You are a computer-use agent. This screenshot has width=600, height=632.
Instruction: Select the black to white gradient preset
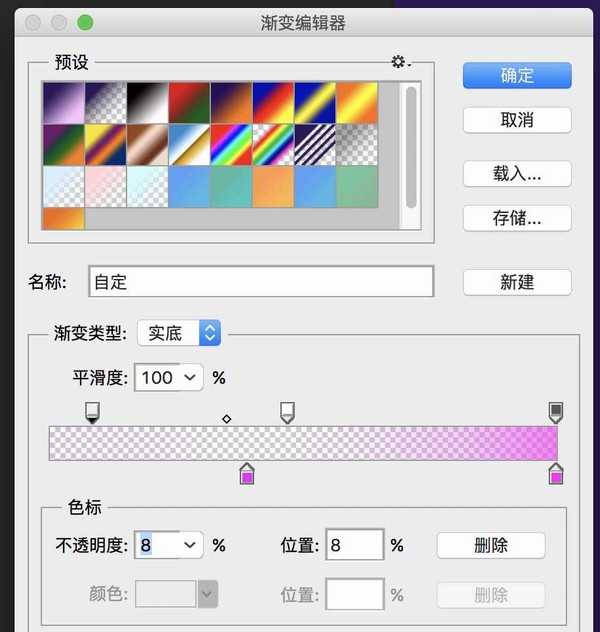(147, 102)
